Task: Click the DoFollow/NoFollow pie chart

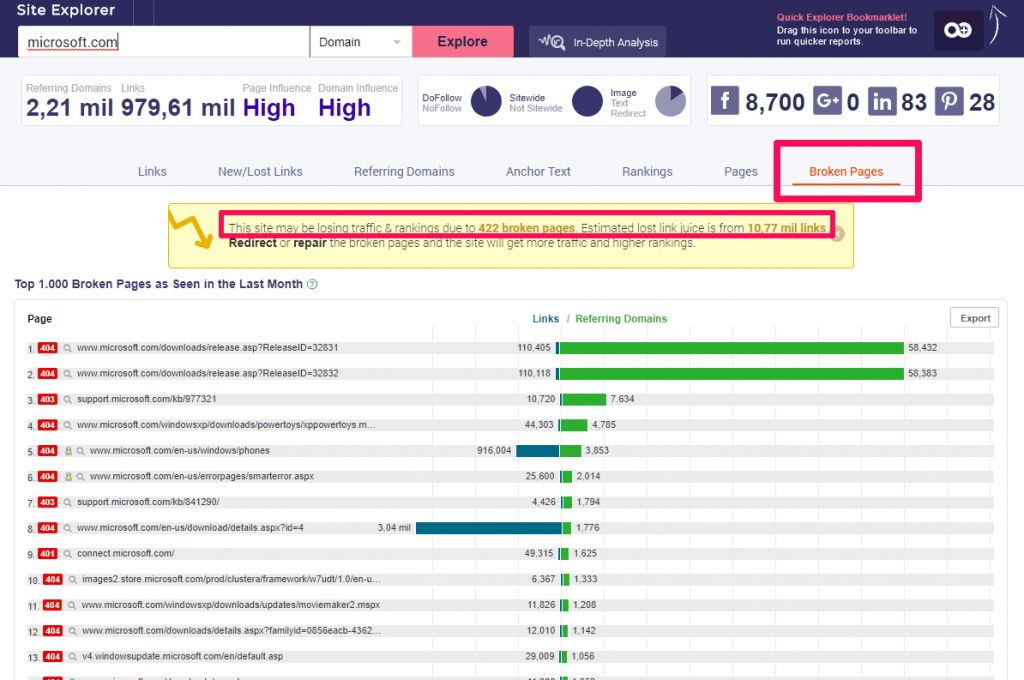Action: 486,101
